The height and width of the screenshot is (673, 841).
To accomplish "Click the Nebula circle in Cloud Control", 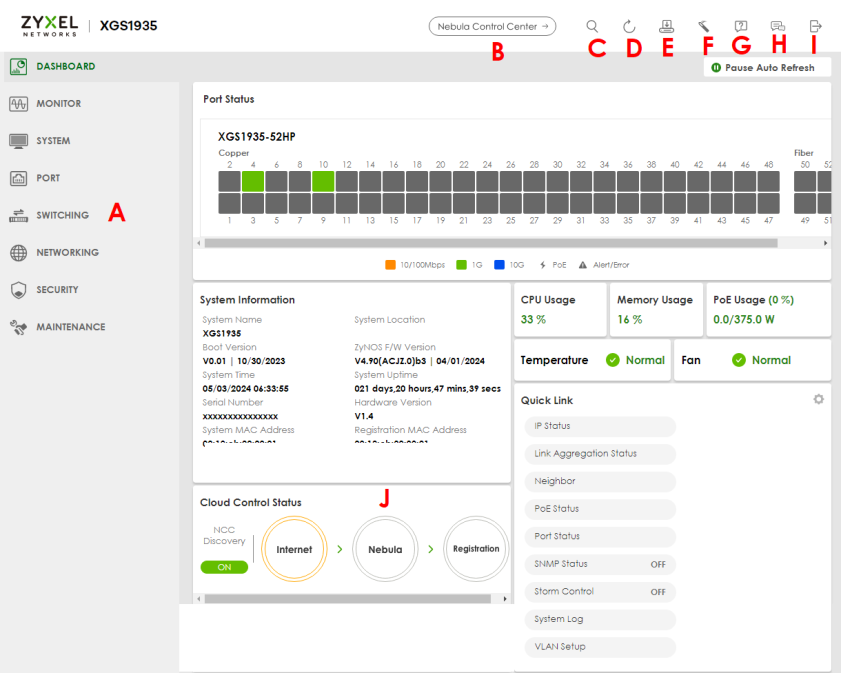I will 385,549.
